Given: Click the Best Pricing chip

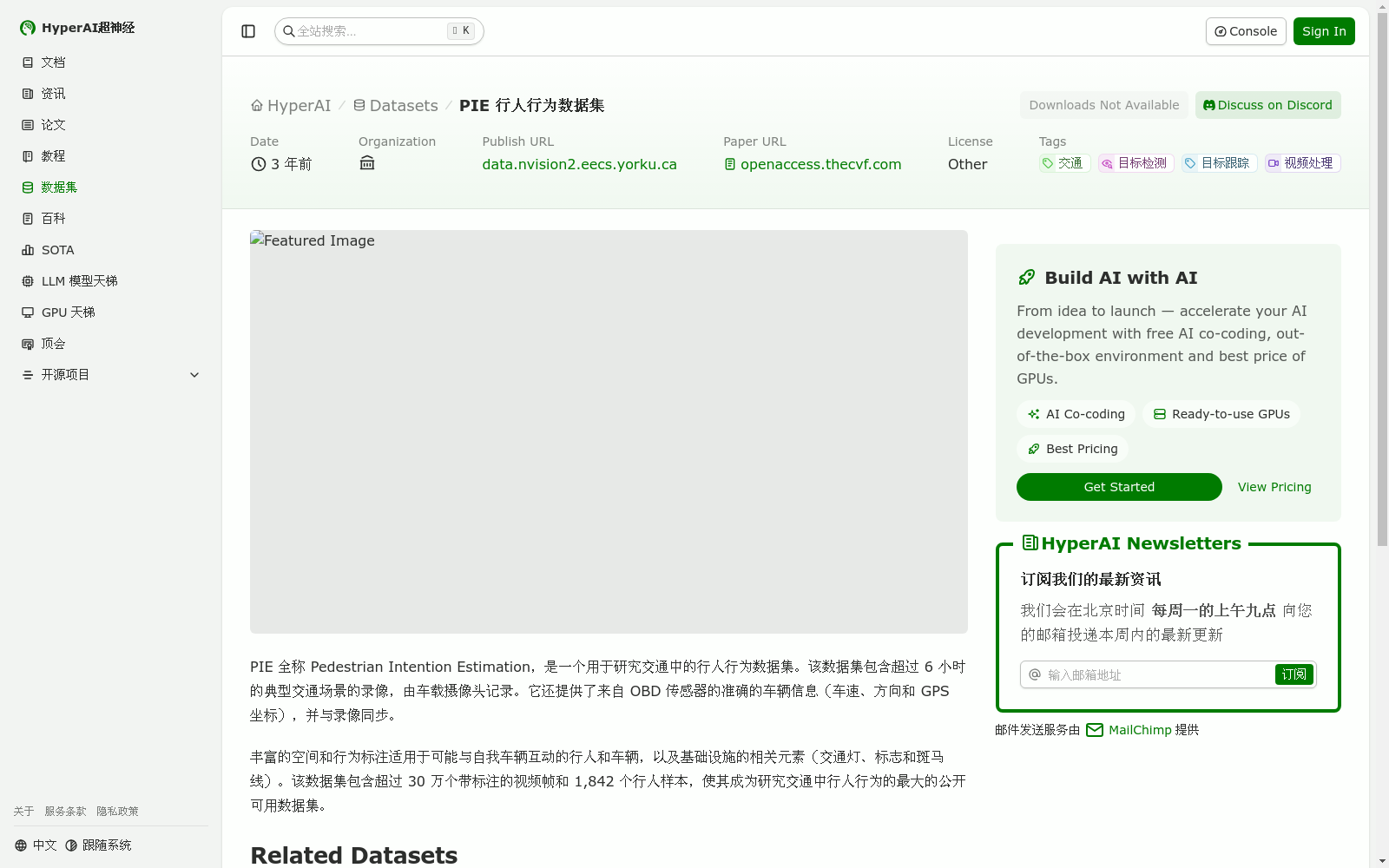Looking at the screenshot, I should pos(1072,449).
